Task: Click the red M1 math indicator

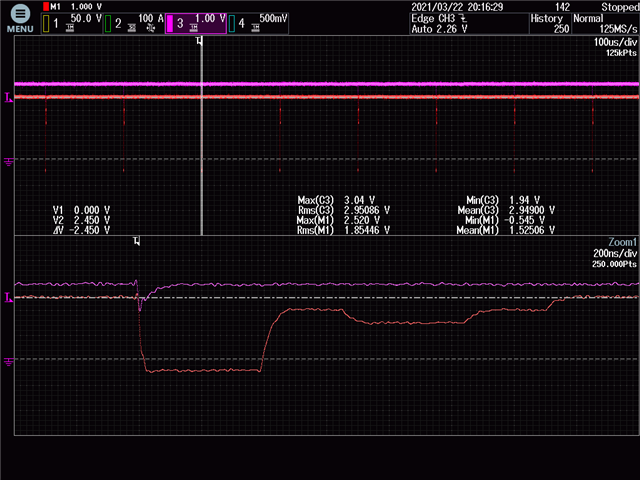Action: point(46,7)
